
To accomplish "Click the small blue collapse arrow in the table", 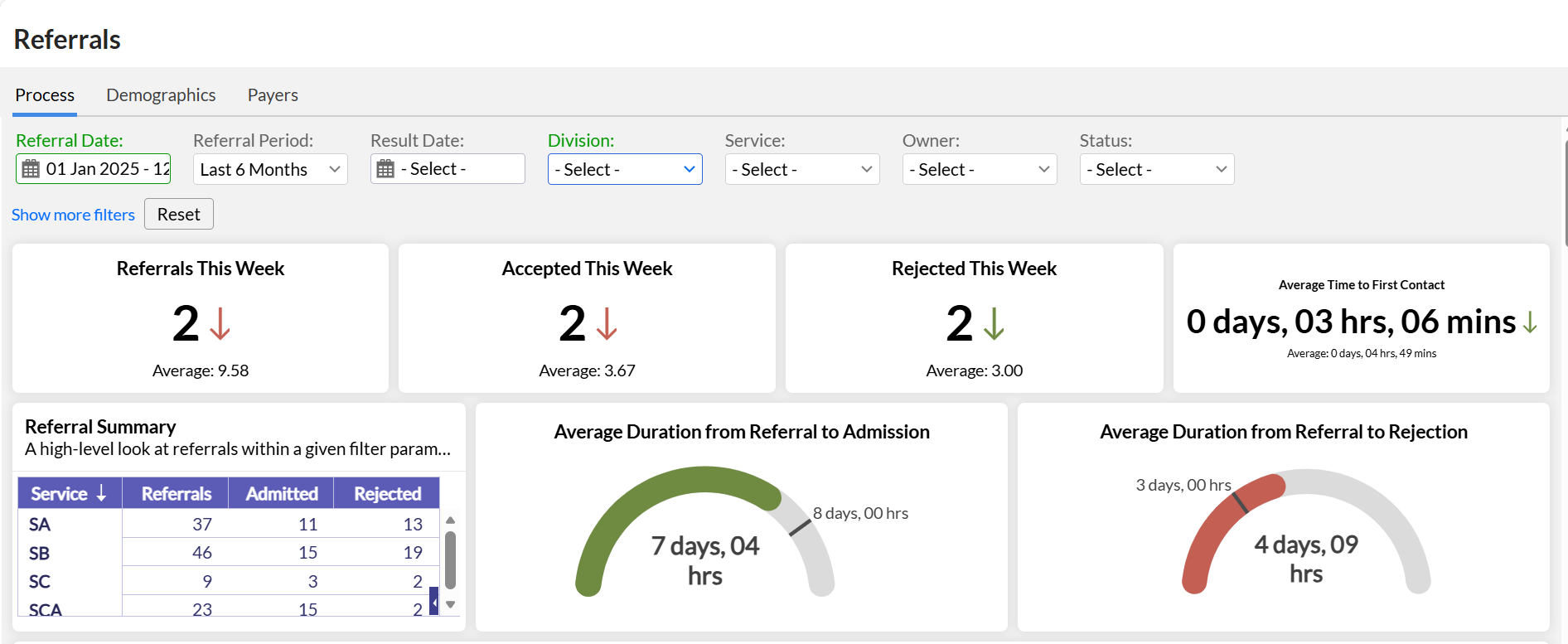I will click(x=433, y=602).
